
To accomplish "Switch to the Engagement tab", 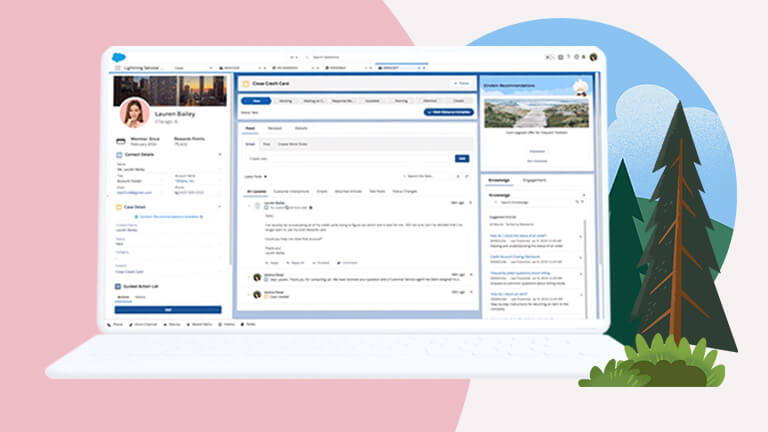I will point(534,180).
